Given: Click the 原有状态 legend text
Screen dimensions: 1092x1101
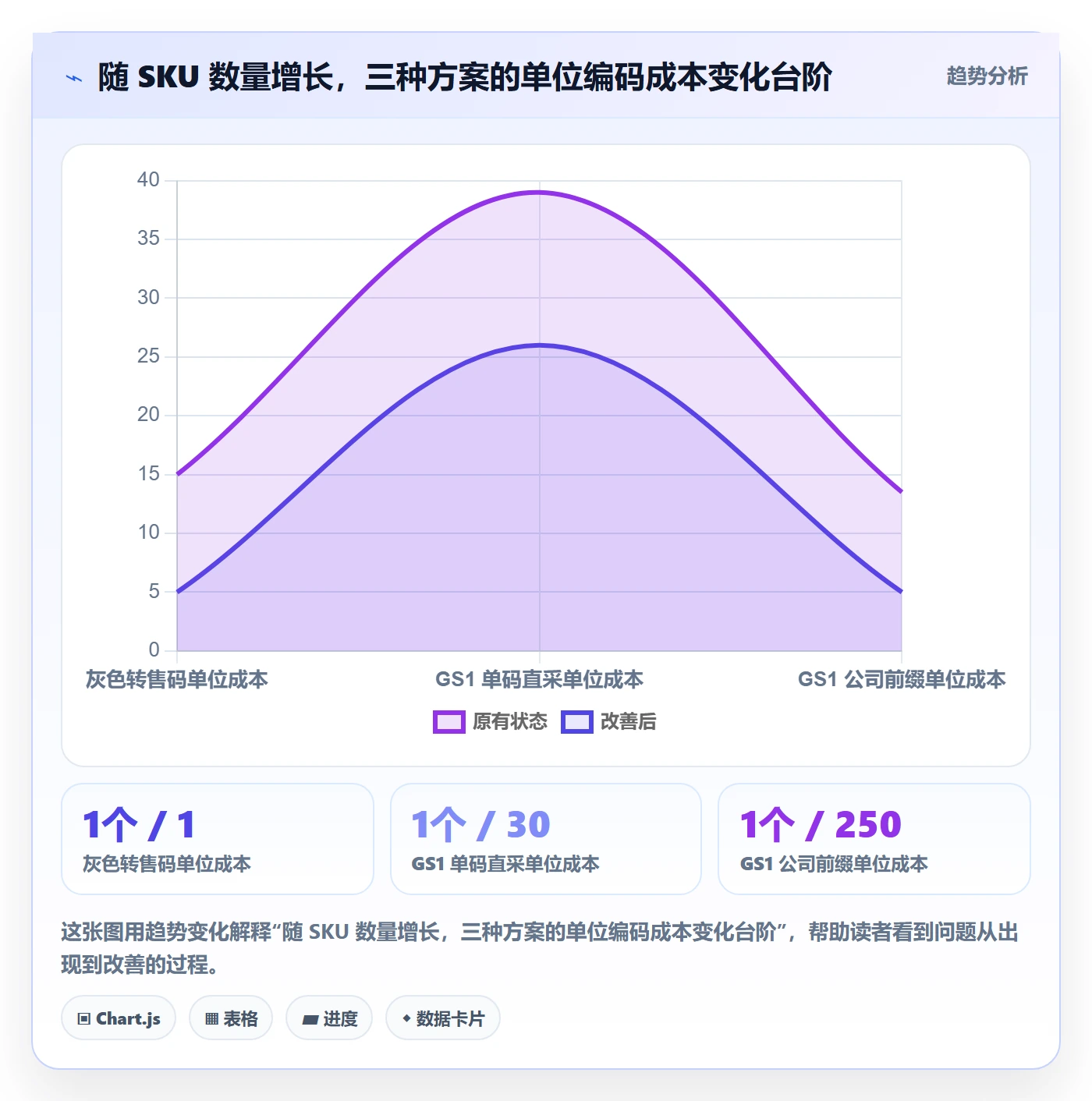Looking at the screenshot, I should 510,722.
